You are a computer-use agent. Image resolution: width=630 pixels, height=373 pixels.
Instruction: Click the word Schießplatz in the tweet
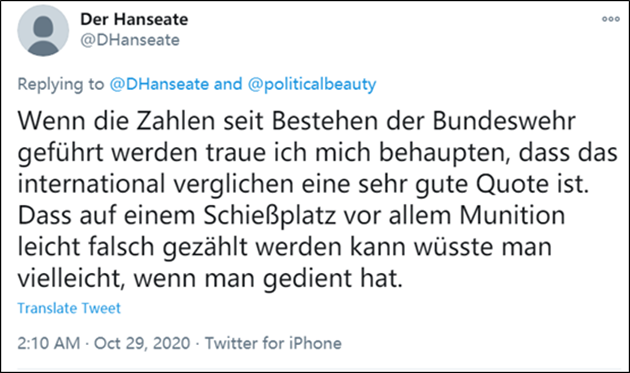point(270,216)
